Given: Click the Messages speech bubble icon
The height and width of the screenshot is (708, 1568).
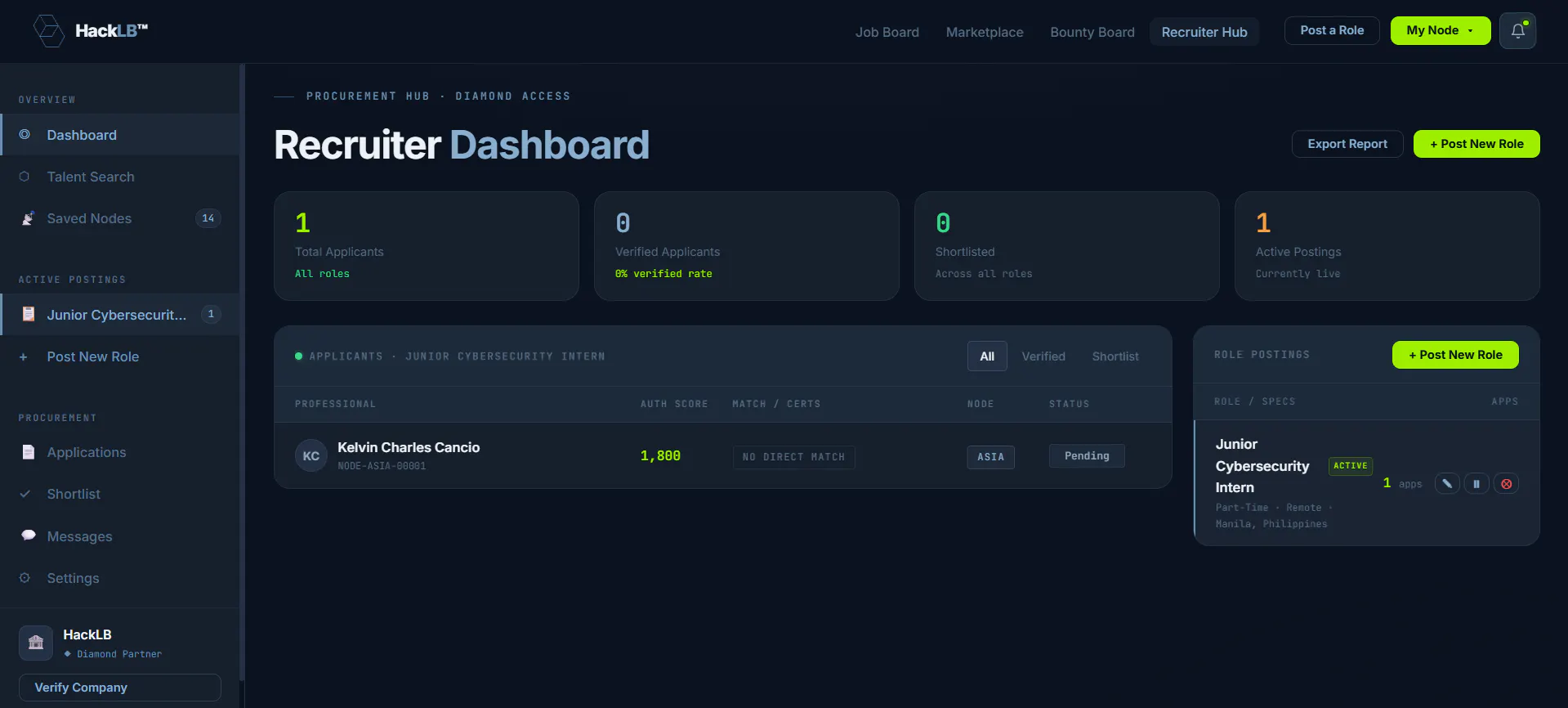Looking at the screenshot, I should [28, 535].
